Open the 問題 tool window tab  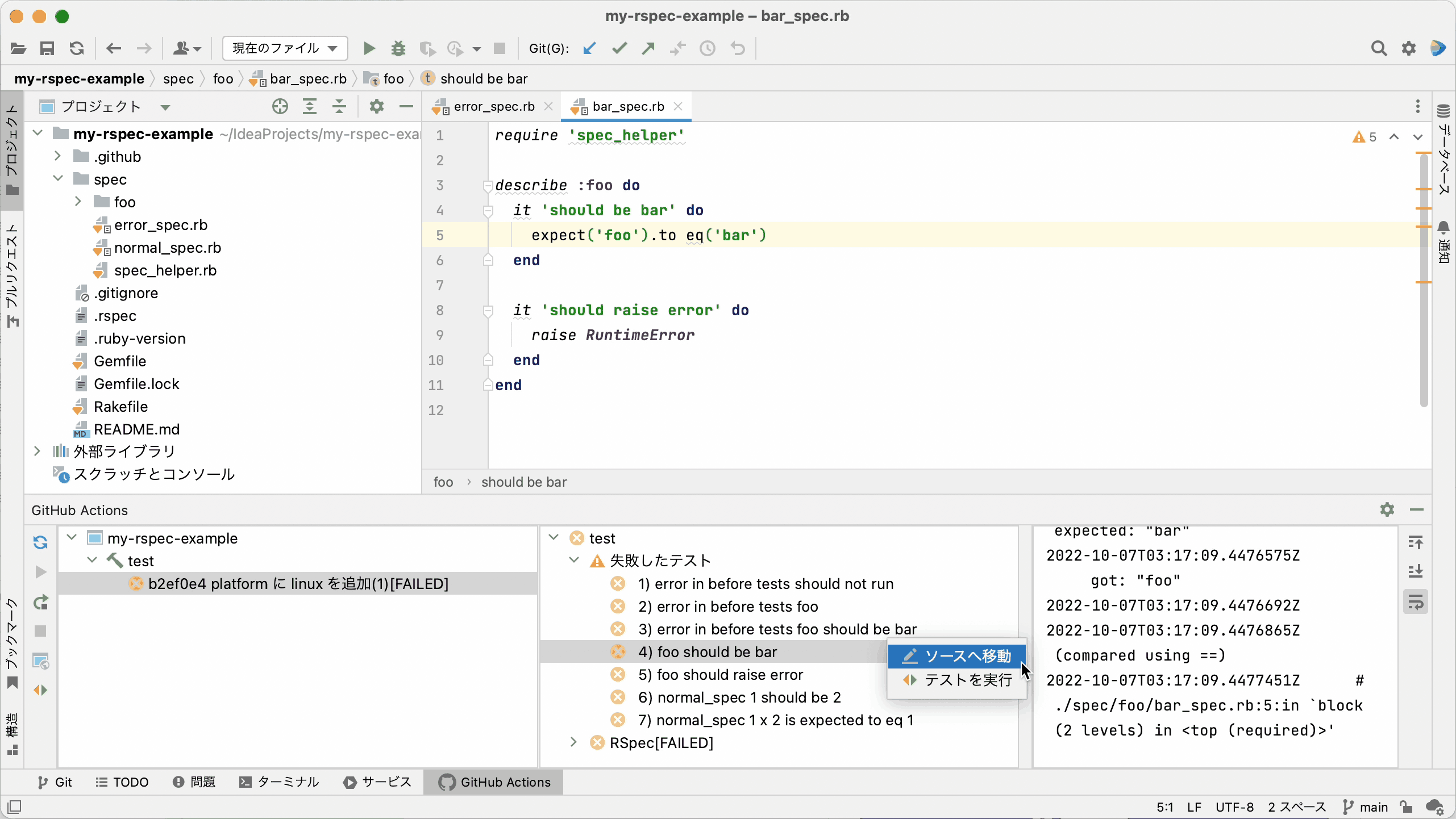click(x=194, y=782)
